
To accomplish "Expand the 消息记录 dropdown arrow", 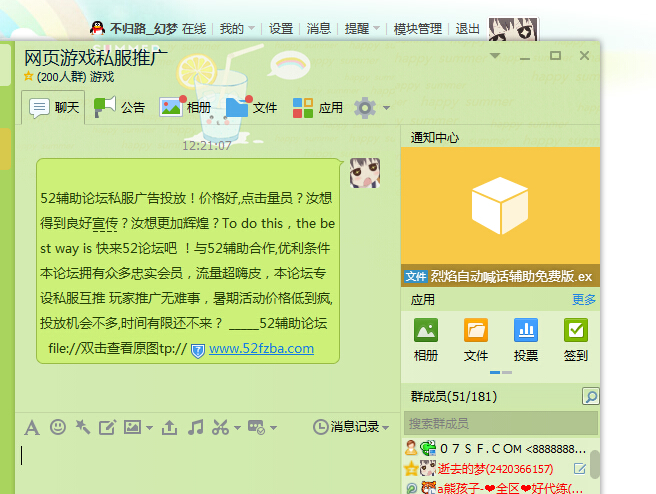I will [x=385, y=427].
